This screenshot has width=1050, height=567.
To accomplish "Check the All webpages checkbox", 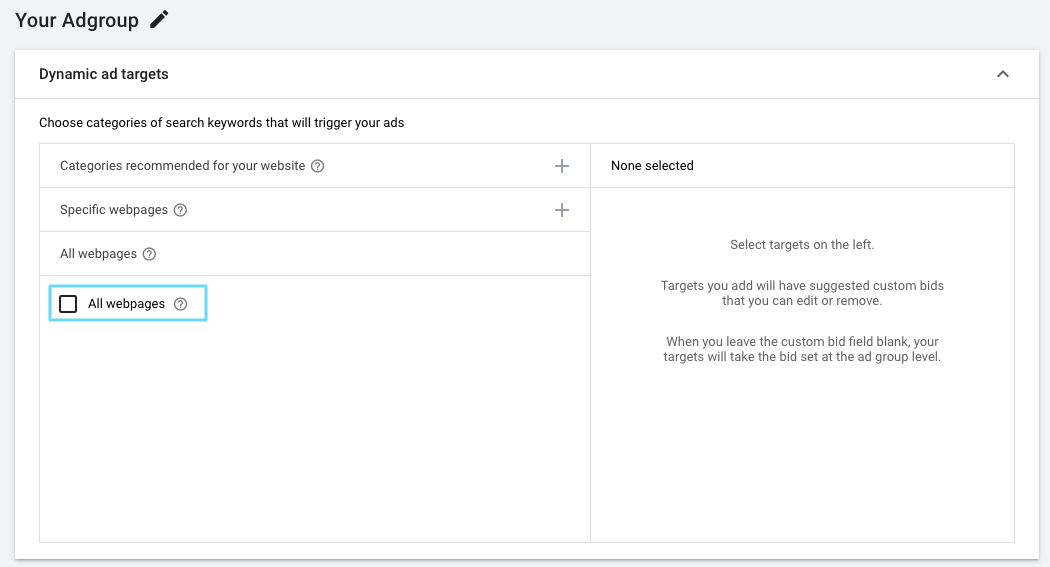I will [68, 304].
